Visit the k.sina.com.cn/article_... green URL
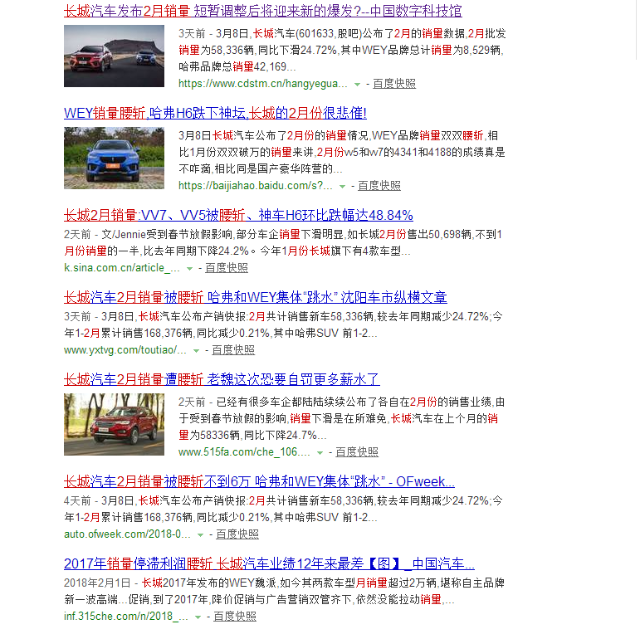Image resolution: width=640 pixels, height=634 pixels. pyautogui.click(x=122, y=268)
